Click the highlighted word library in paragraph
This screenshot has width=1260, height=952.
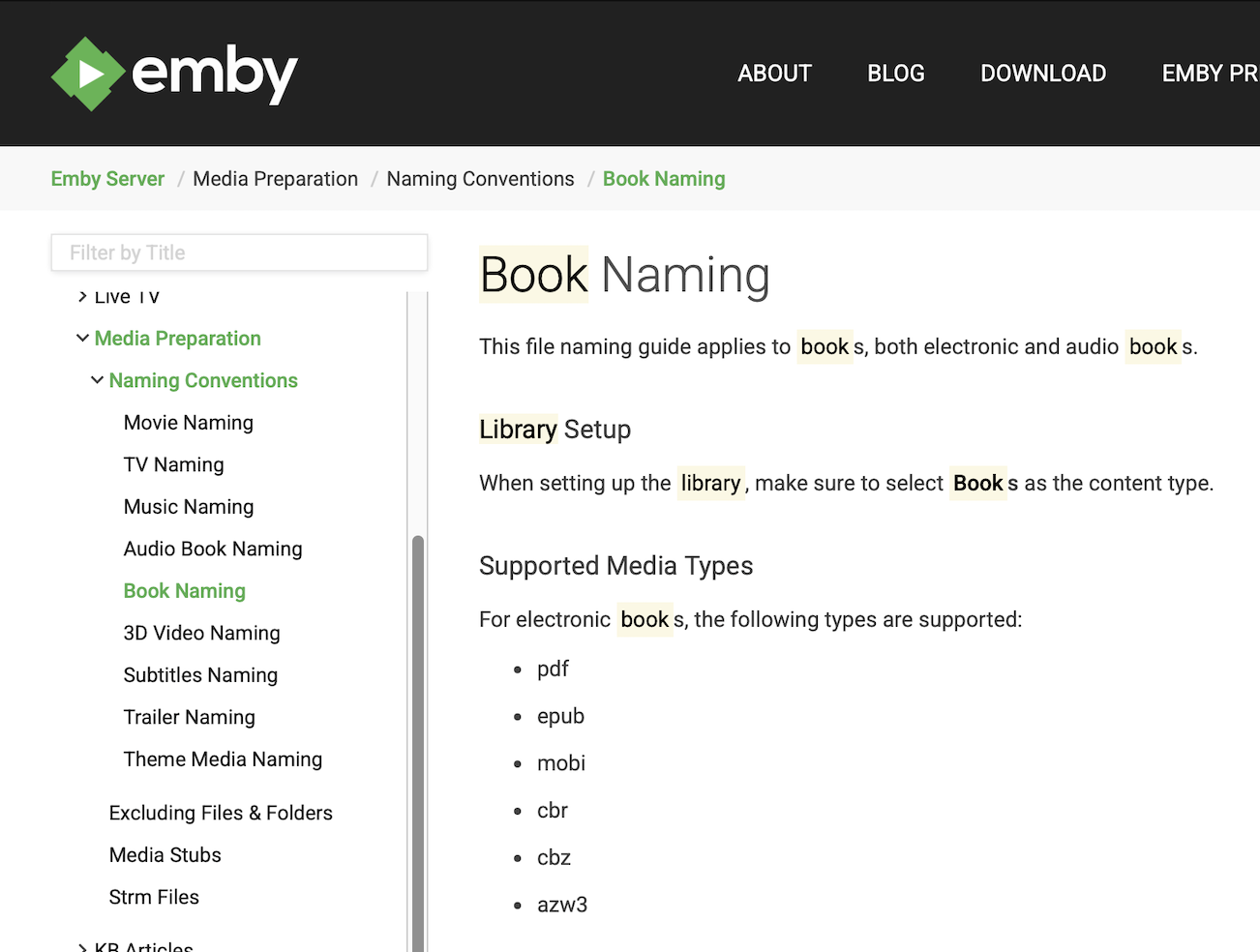click(710, 483)
